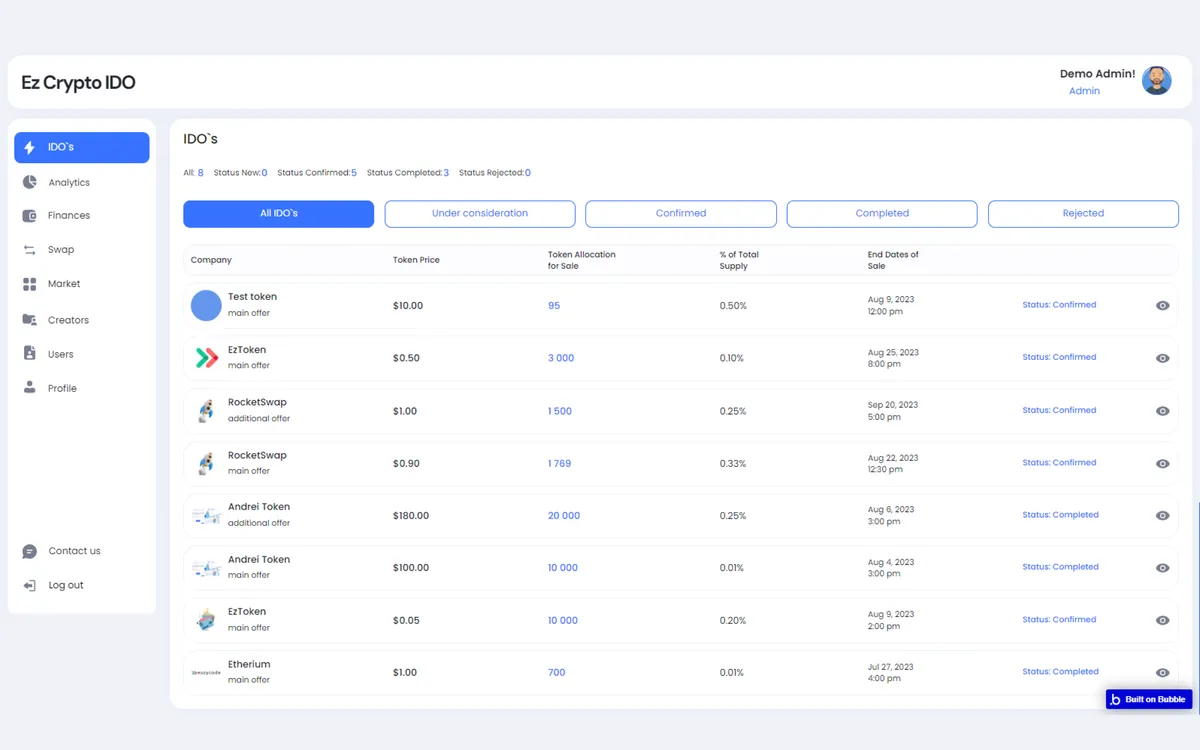Viewport: 1200px width, 750px height.
Task: View Andrei Token $100.00 row via its eye icon
Action: (1162, 568)
